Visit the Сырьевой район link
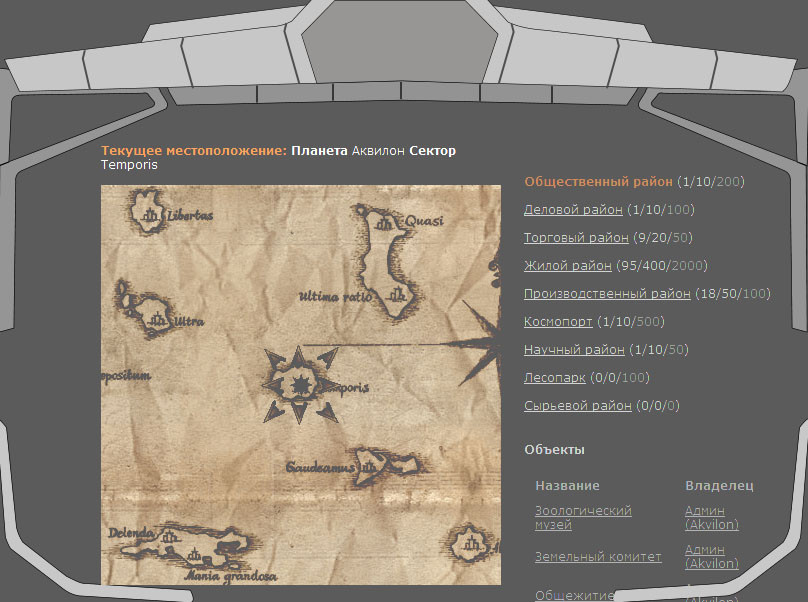The width and height of the screenshot is (808, 602). point(578,406)
